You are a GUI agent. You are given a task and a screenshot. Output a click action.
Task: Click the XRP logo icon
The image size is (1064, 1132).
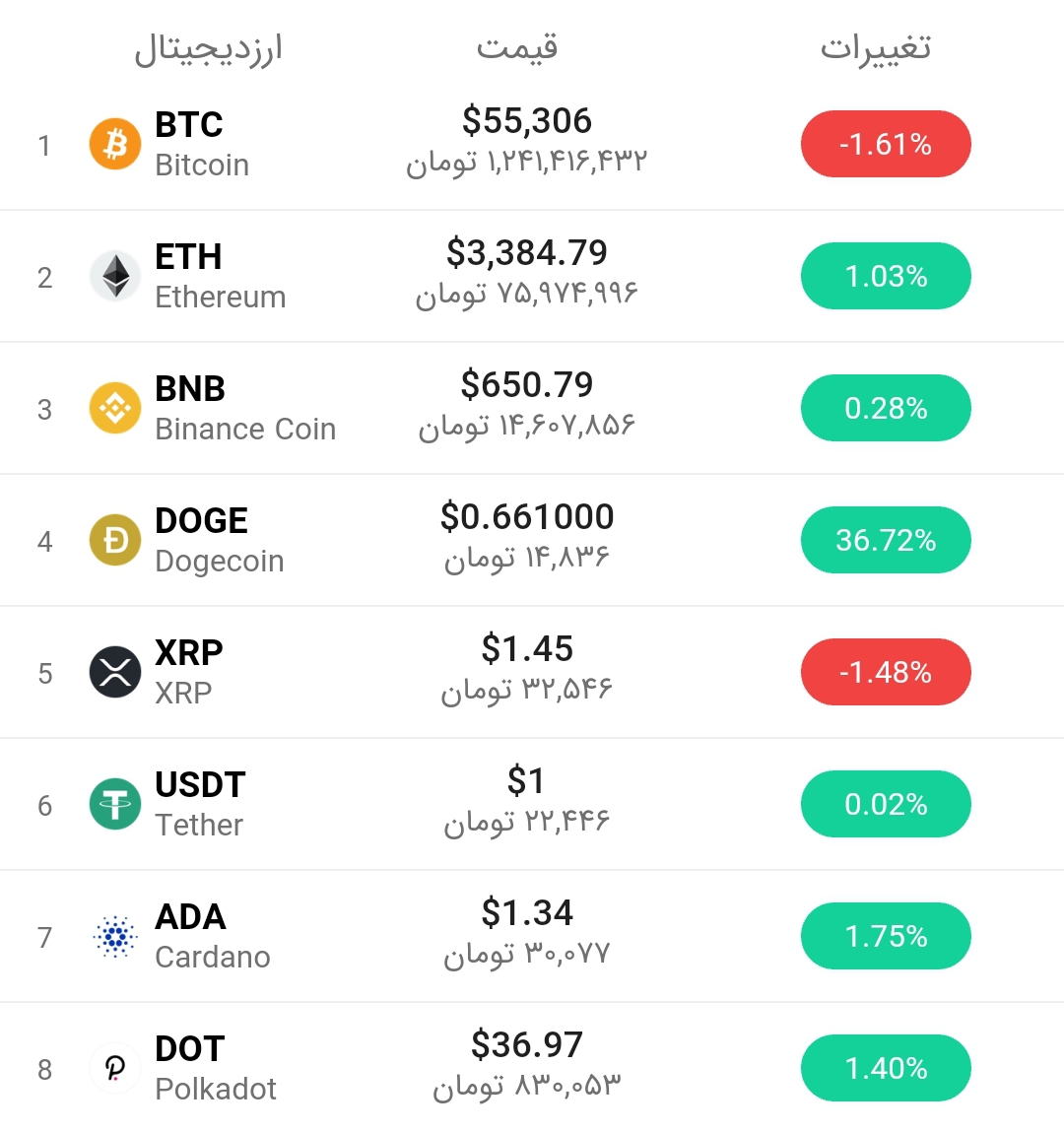pos(115,672)
